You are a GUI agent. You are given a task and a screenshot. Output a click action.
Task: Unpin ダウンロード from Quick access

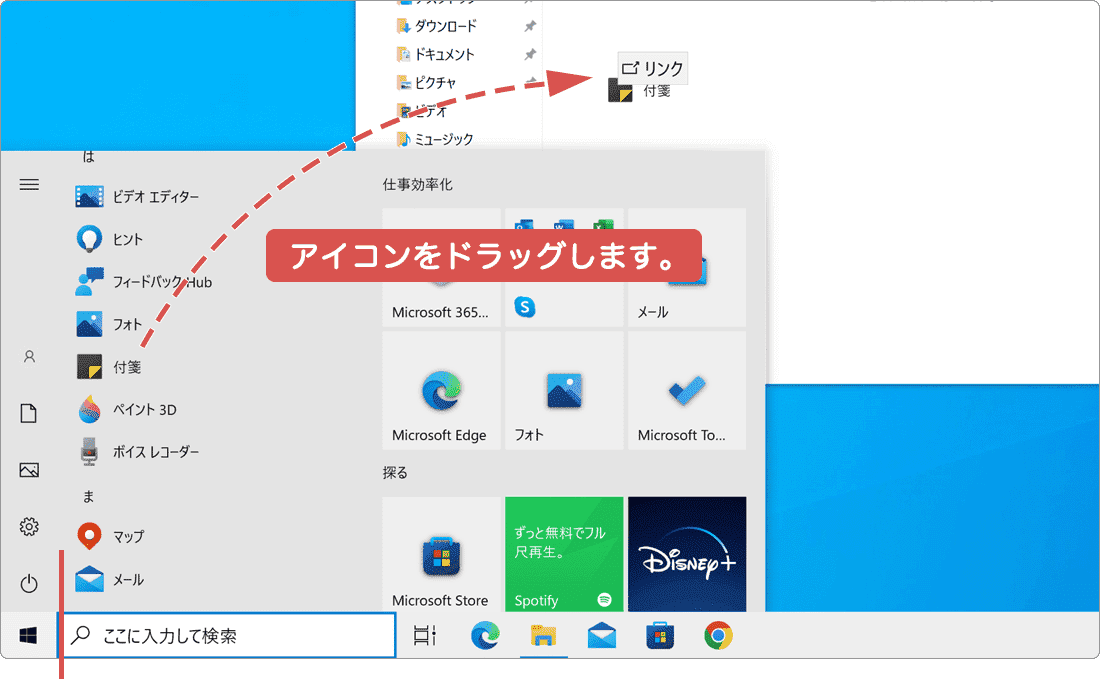tap(528, 26)
